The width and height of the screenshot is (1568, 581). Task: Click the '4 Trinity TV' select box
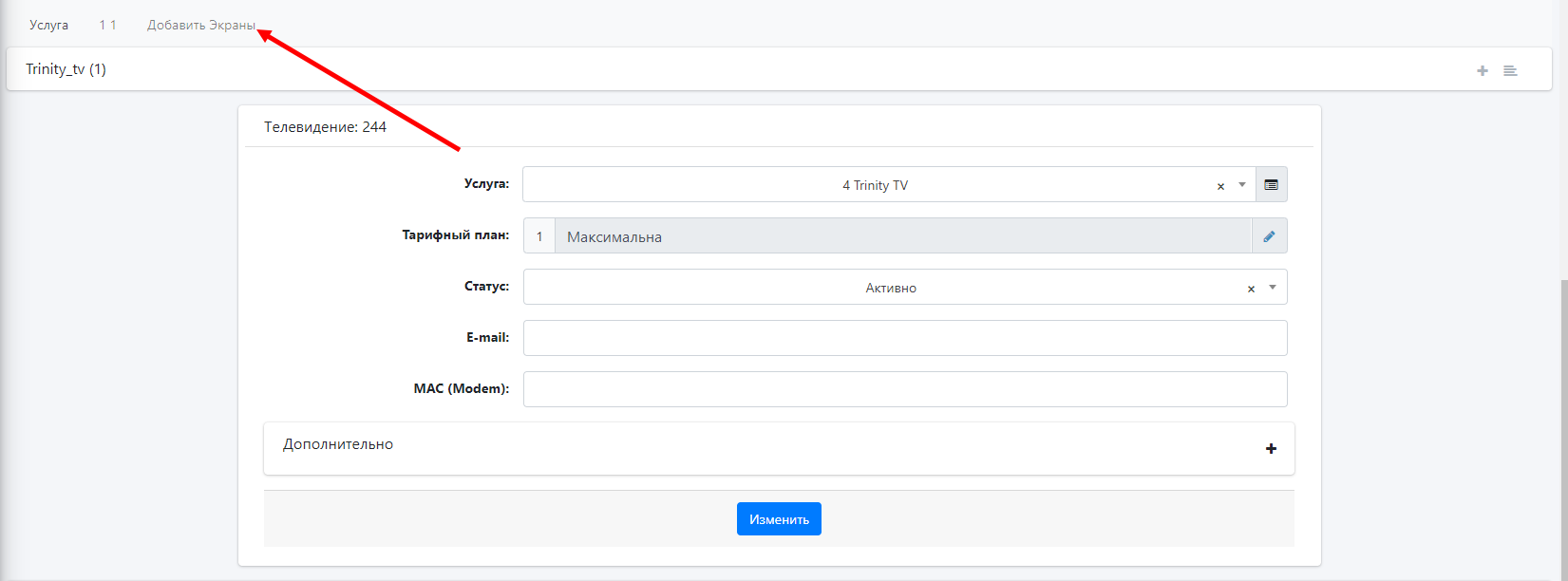pos(874,185)
